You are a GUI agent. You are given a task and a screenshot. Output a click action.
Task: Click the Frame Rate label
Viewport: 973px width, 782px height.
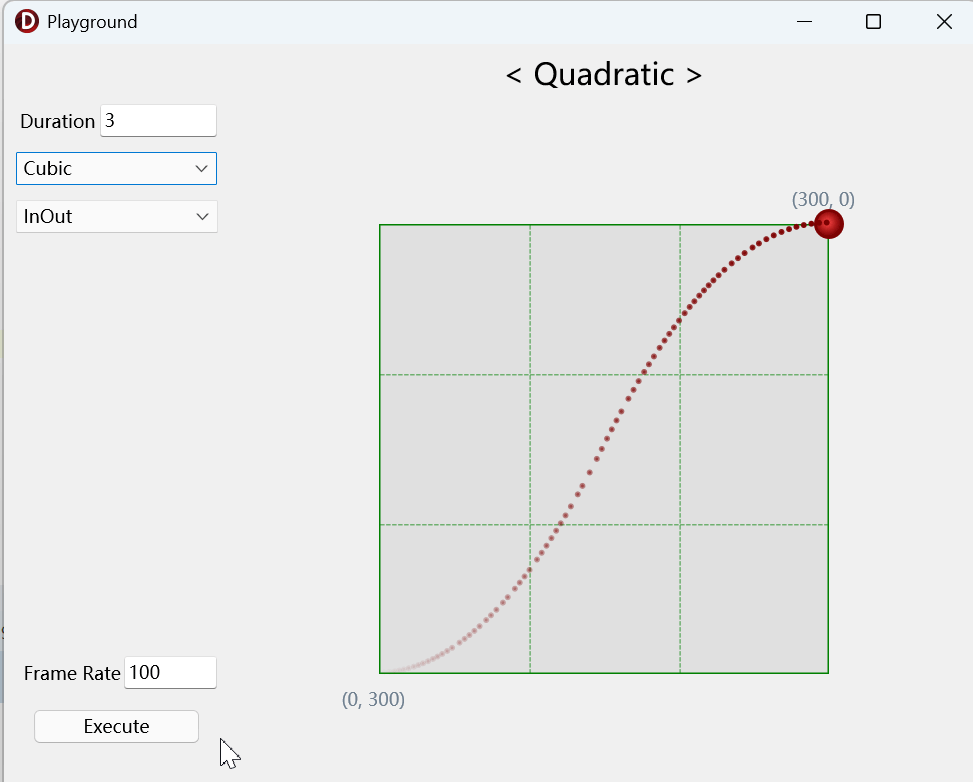[72, 673]
